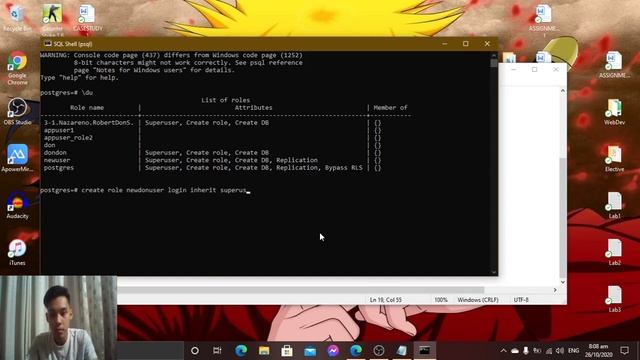
Task: Click the webcam overlay thumbnail
Action: (x=58, y=318)
